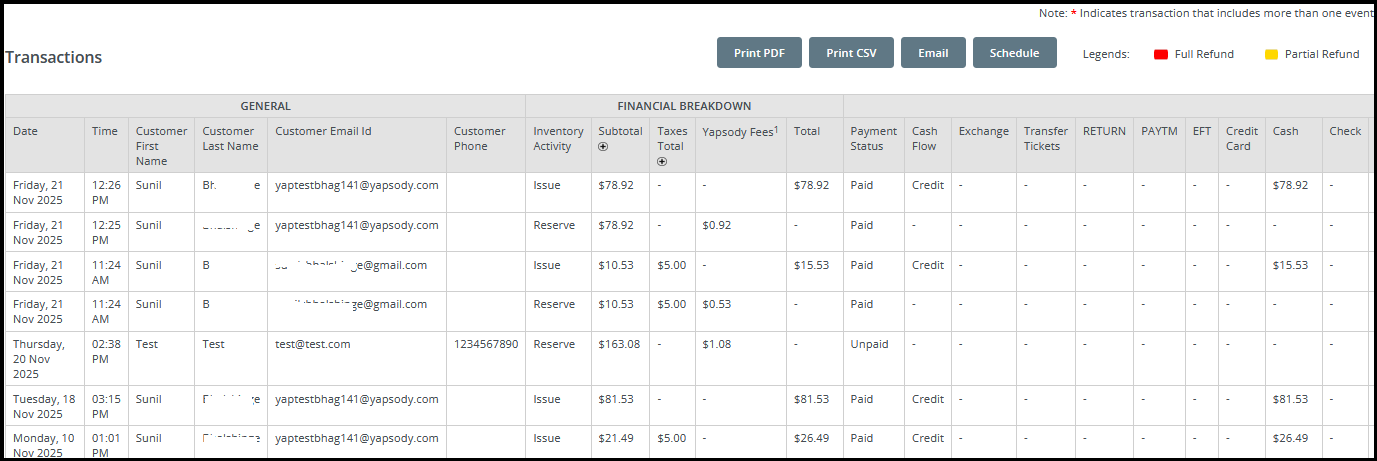Click the 12:26 PM time cell
The width and height of the screenshot is (1377, 461).
(105, 192)
